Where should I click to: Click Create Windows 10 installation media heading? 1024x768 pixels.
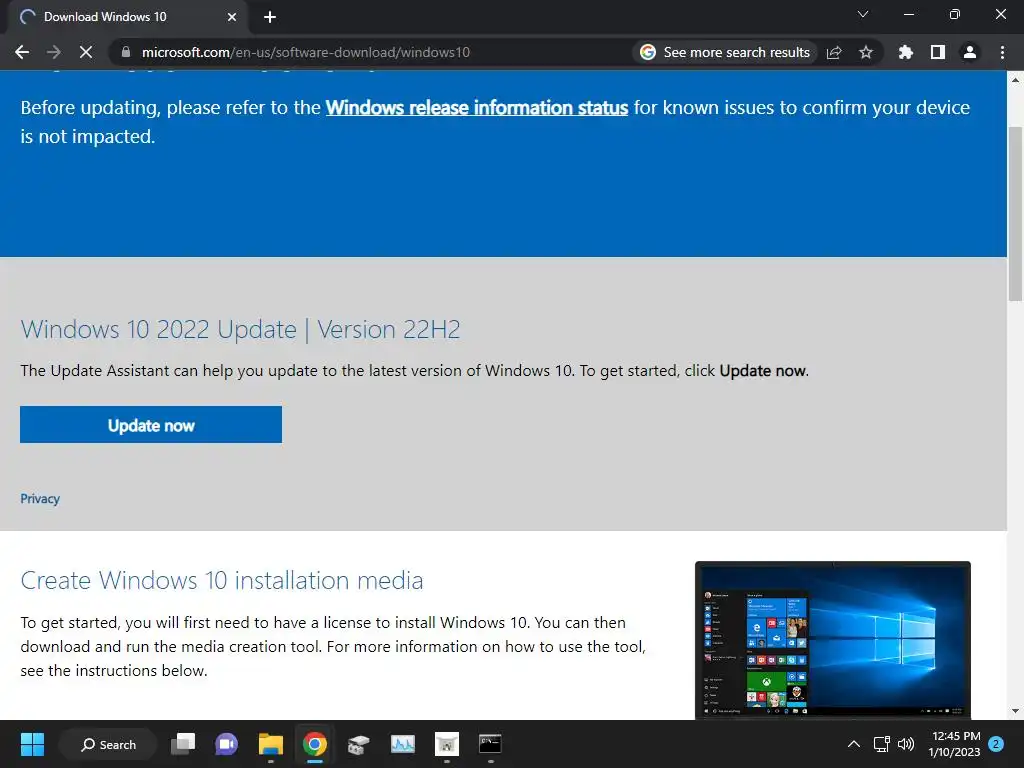click(222, 580)
